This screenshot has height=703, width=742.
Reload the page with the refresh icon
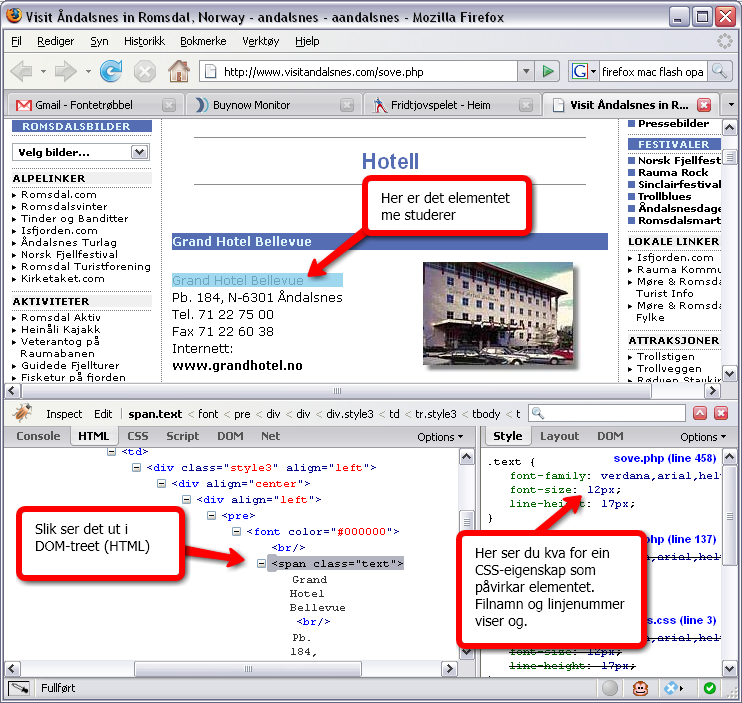pos(111,71)
